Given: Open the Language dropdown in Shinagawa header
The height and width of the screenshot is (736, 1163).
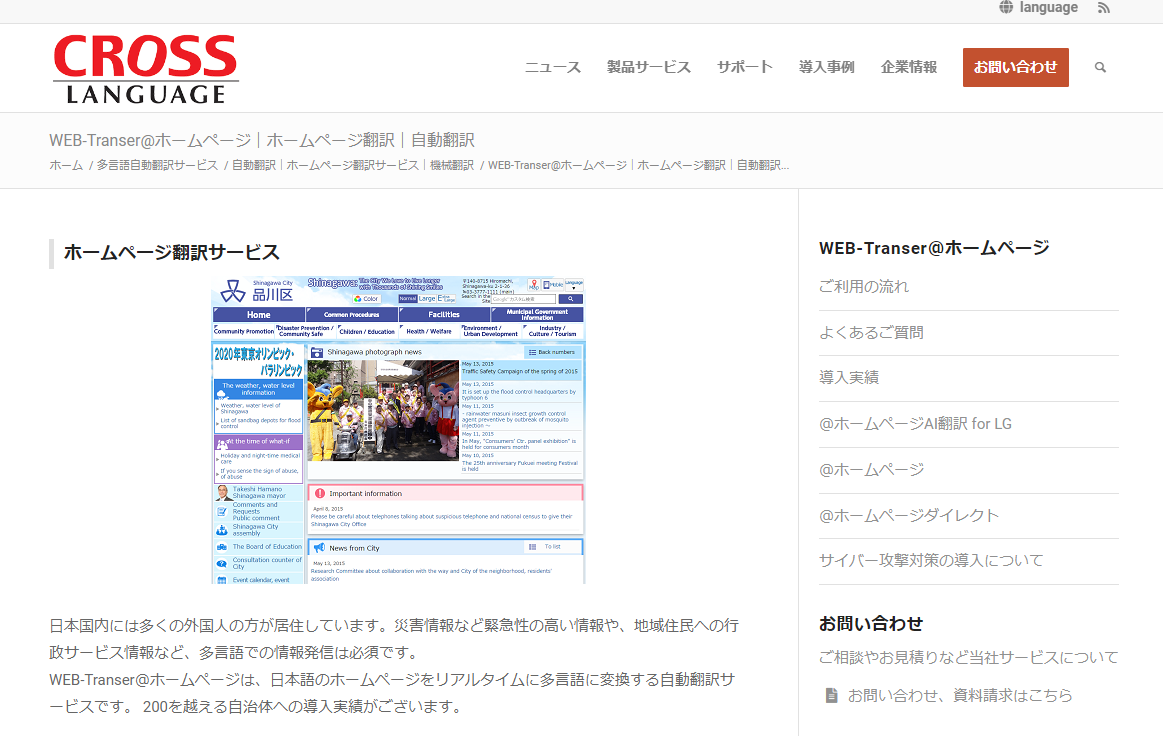Looking at the screenshot, I should pos(574,285).
